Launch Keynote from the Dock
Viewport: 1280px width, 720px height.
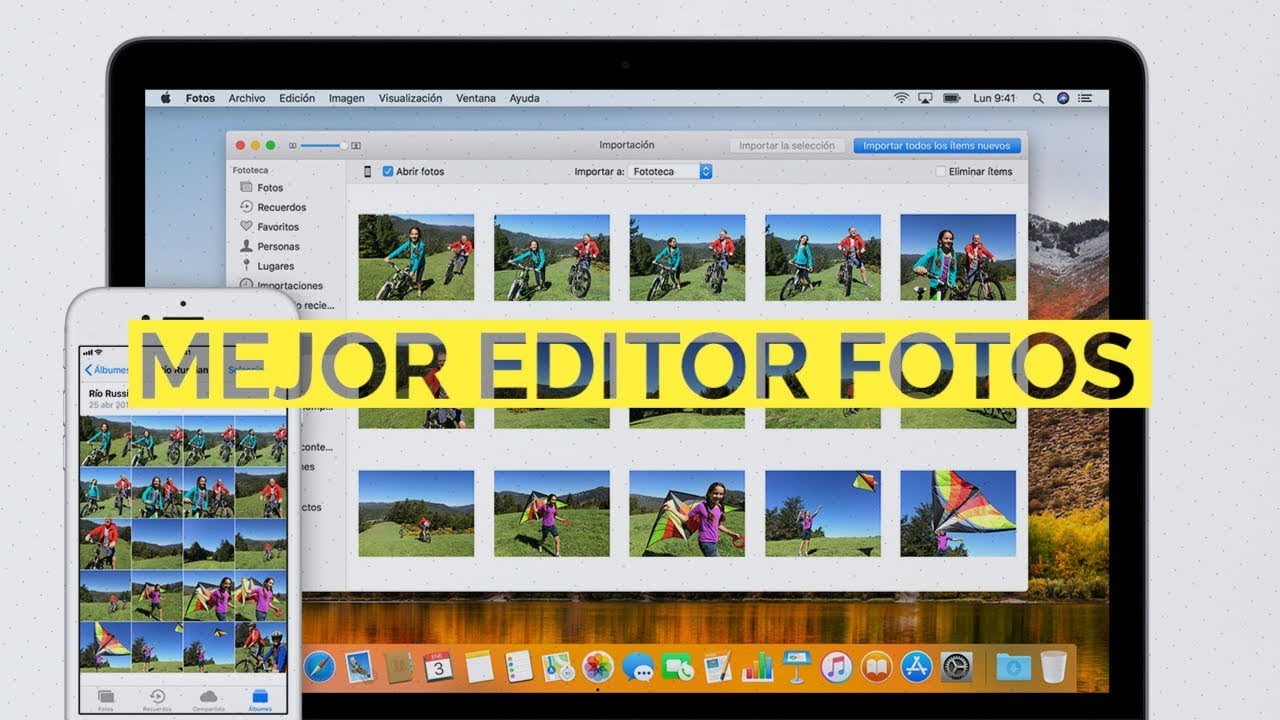tap(796, 666)
